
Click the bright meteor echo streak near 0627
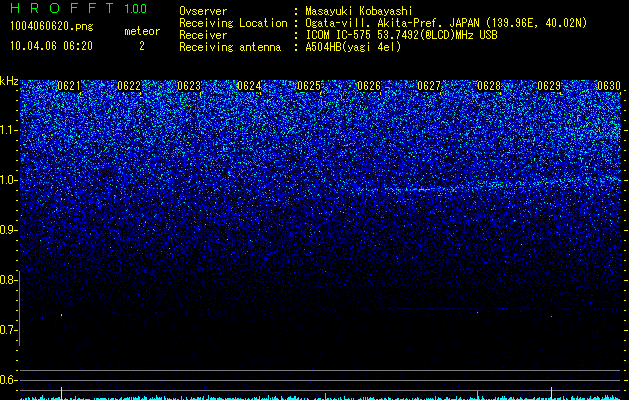(x=421, y=189)
